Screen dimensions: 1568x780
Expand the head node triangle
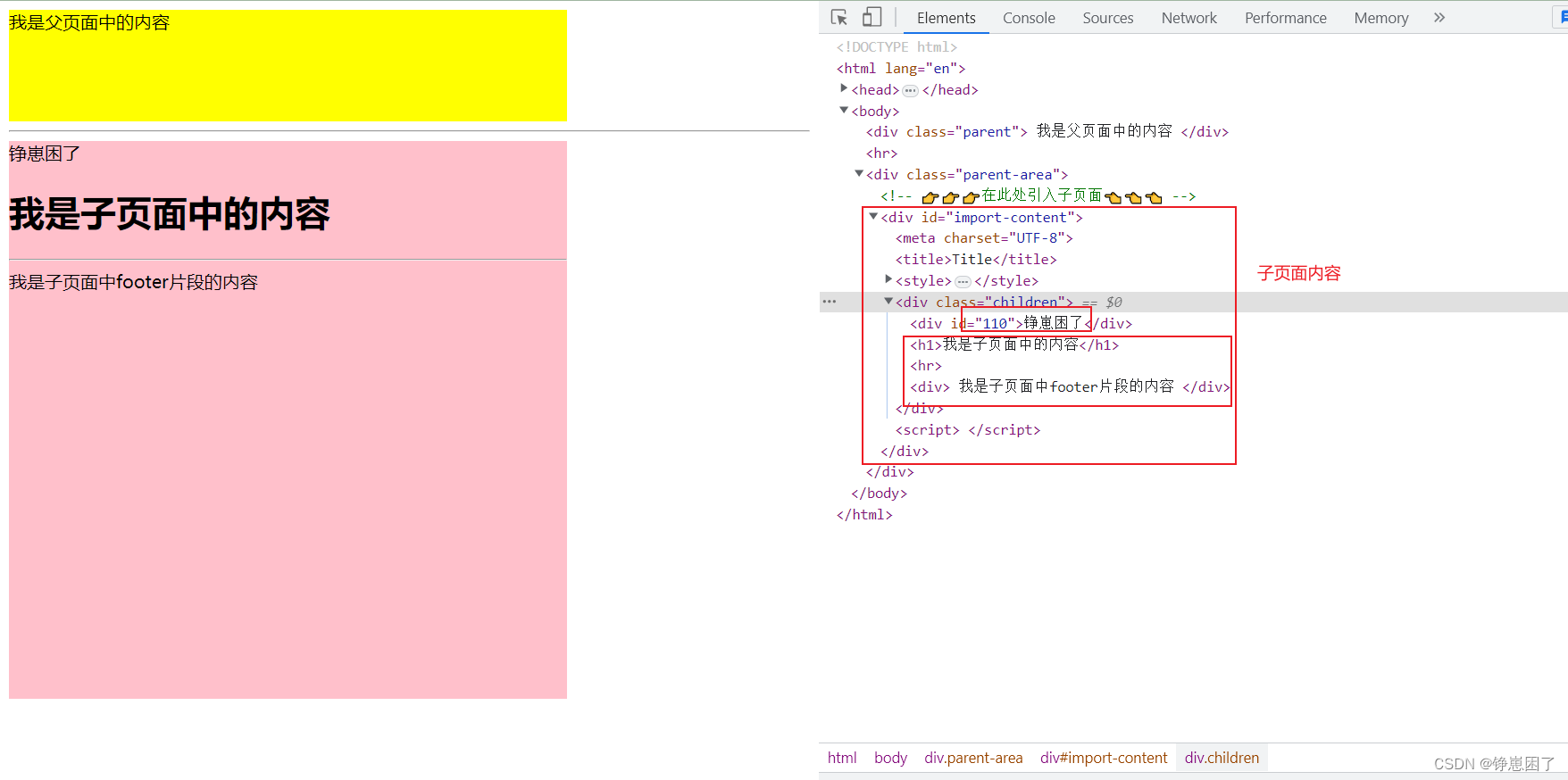pyautogui.click(x=844, y=88)
